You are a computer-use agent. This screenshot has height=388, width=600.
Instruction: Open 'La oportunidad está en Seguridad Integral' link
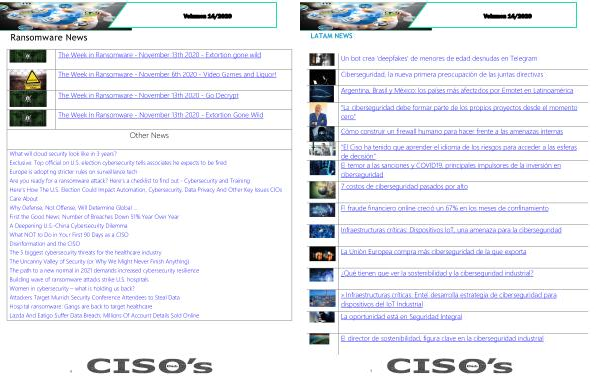401,317
